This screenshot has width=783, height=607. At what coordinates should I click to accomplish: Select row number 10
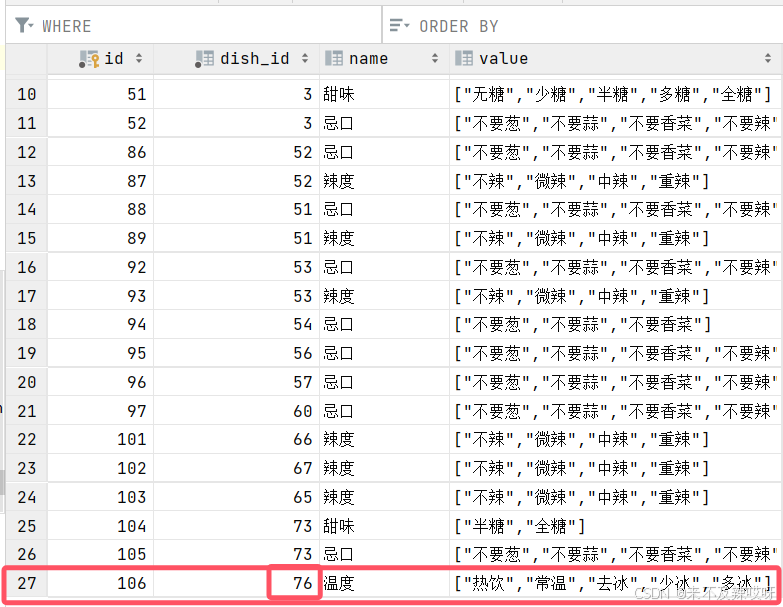click(x=27, y=94)
